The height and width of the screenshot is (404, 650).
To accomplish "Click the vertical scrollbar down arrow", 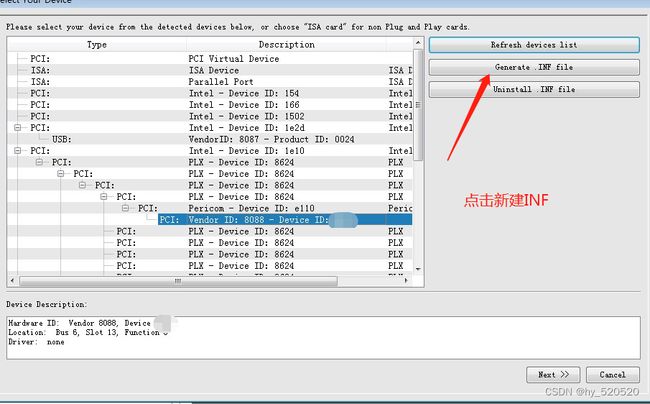I will [x=418, y=269].
